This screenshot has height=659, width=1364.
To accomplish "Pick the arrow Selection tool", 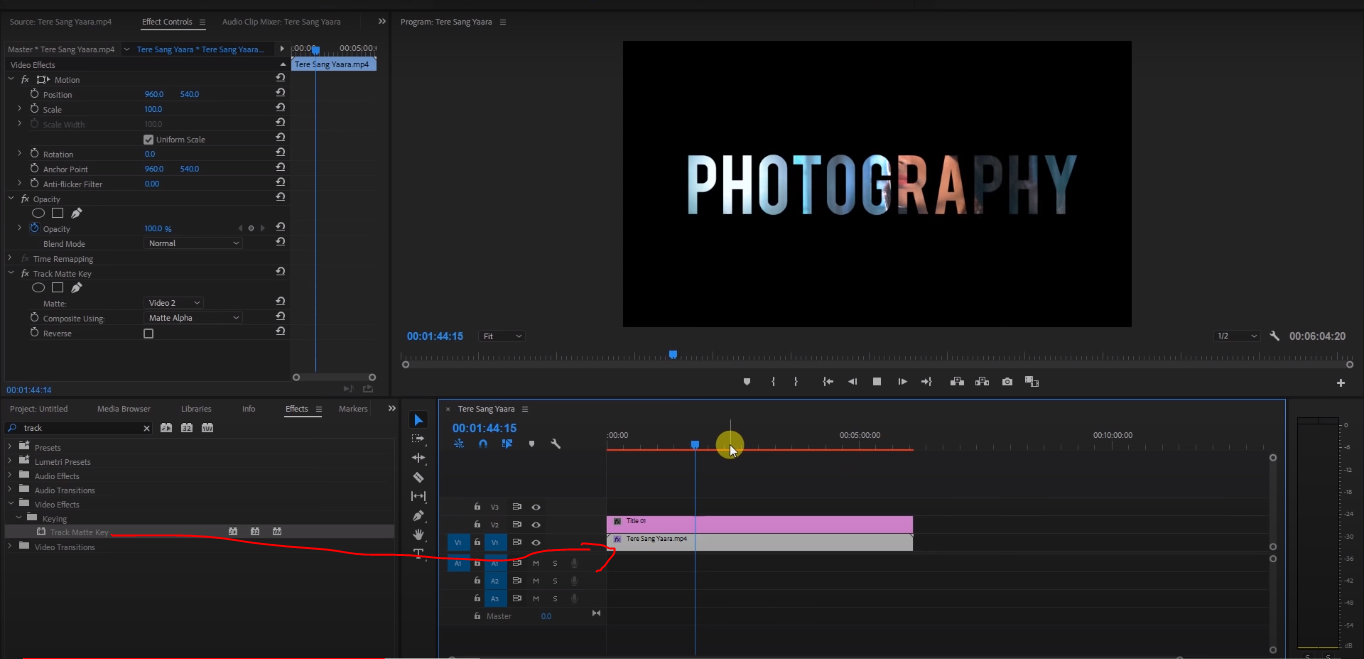I will pyautogui.click(x=418, y=420).
